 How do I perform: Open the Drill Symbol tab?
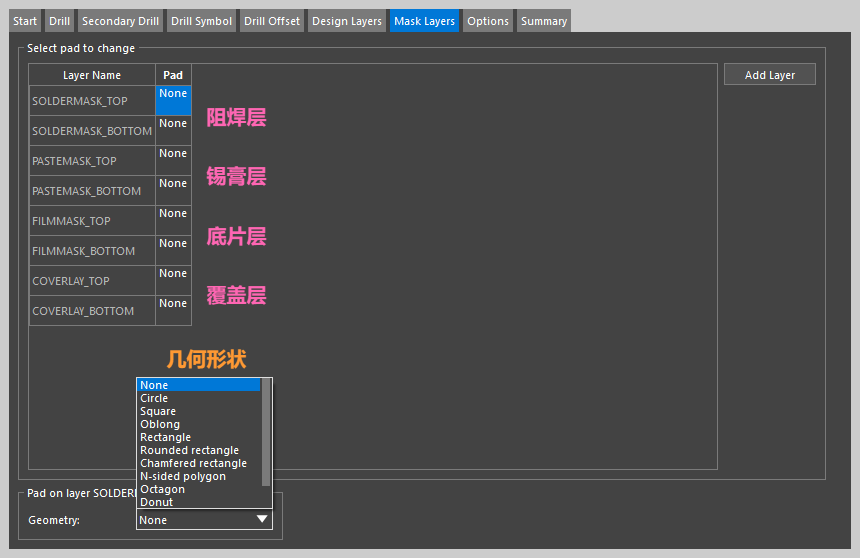[x=201, y=21]
